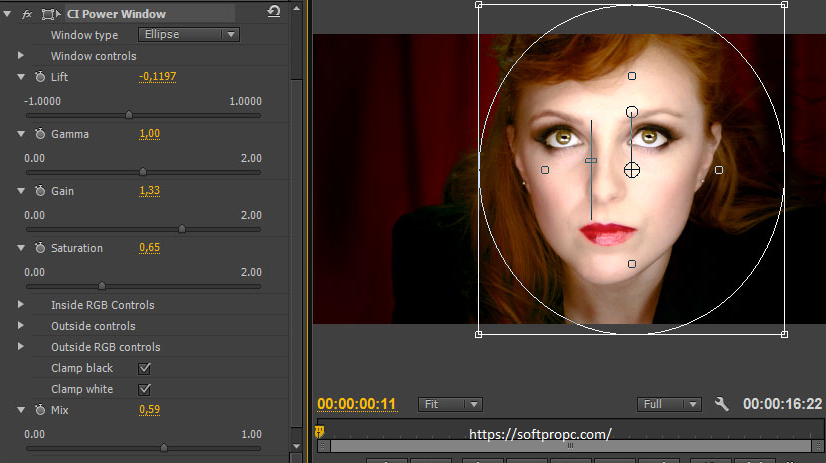Click the right inner ellipse handle

point(719,170)
